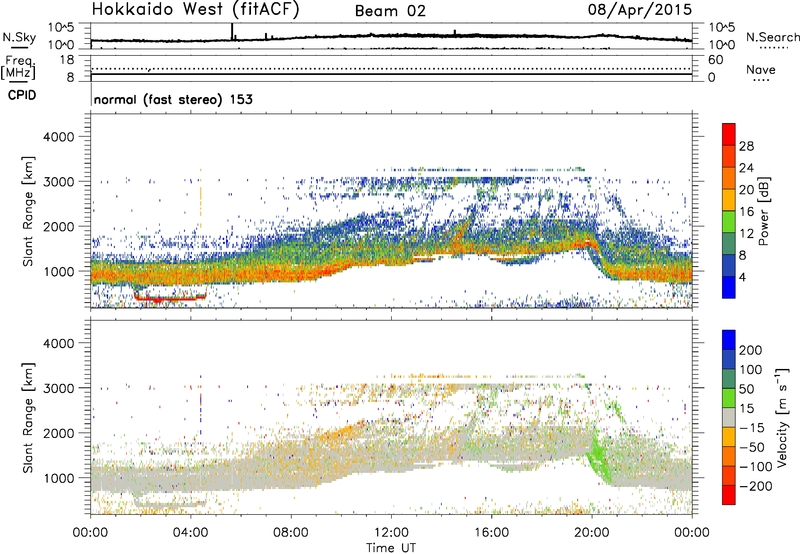Viewport: 800px width, 554px height.
Task: Click the 'Power [dB]' colorbar title
Action: 763,211
